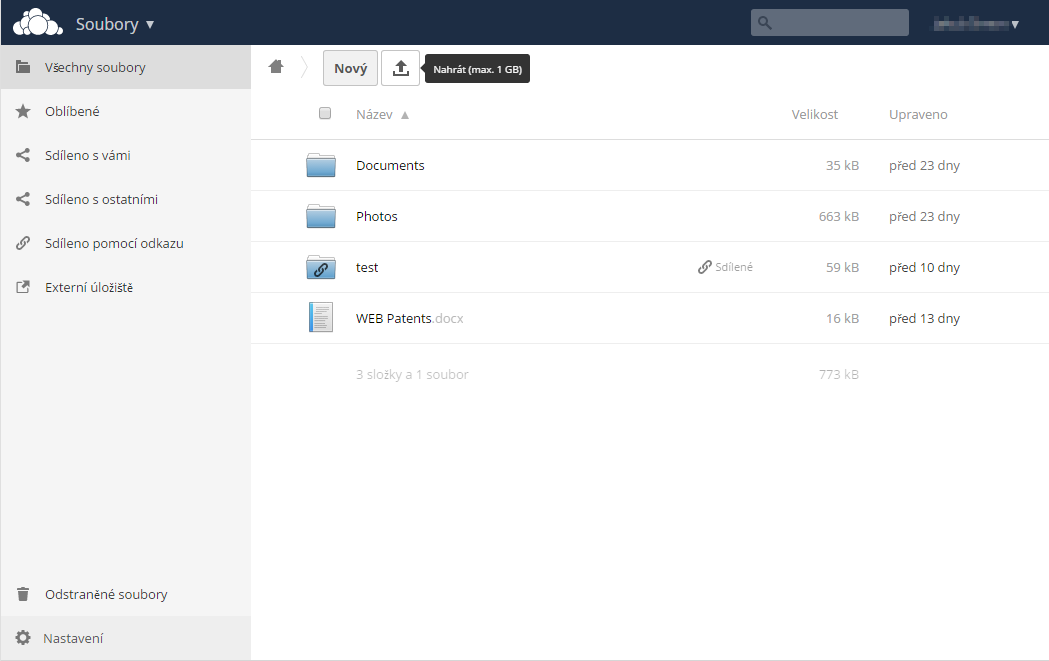This screenshot has height=661, width=1049.
Task: Click 59 kB size of test
Action: [842, 267]
